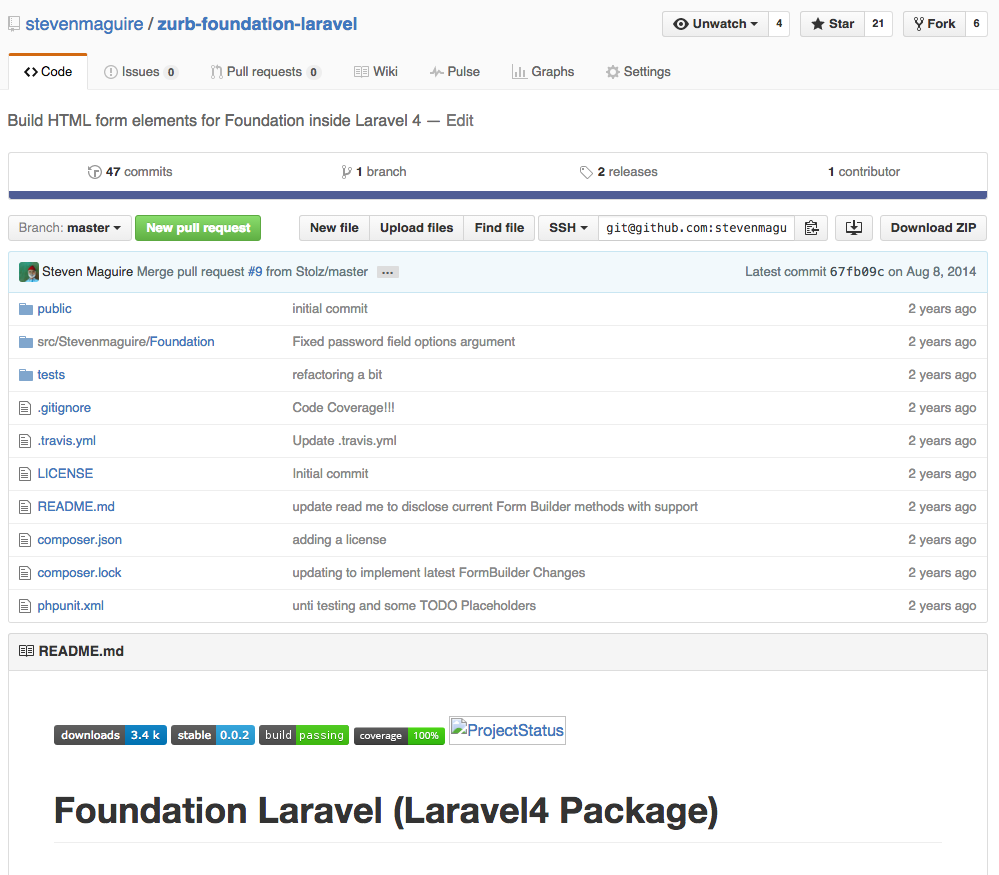View the 1 contributor link
This screenshot has height=875, width=999.
(864, 172)
